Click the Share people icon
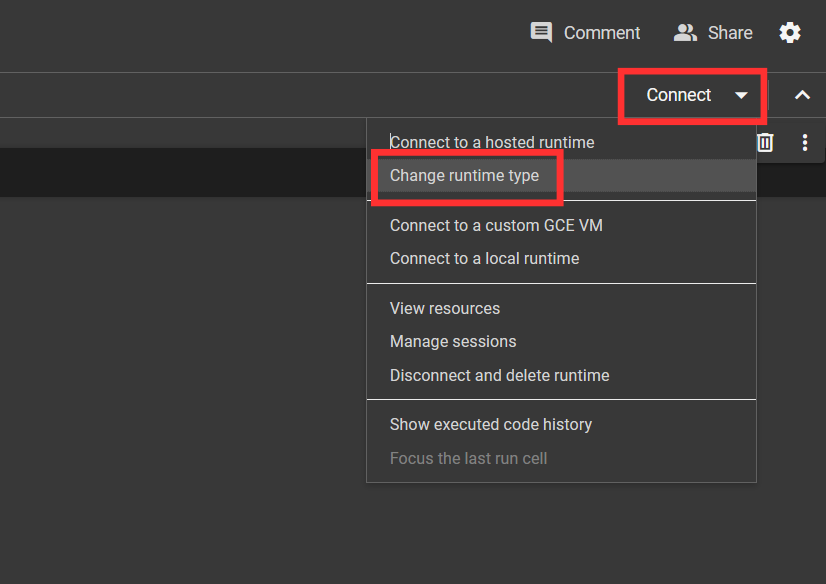The width and height of the screenshot is (826, 584). coord(685,33)
